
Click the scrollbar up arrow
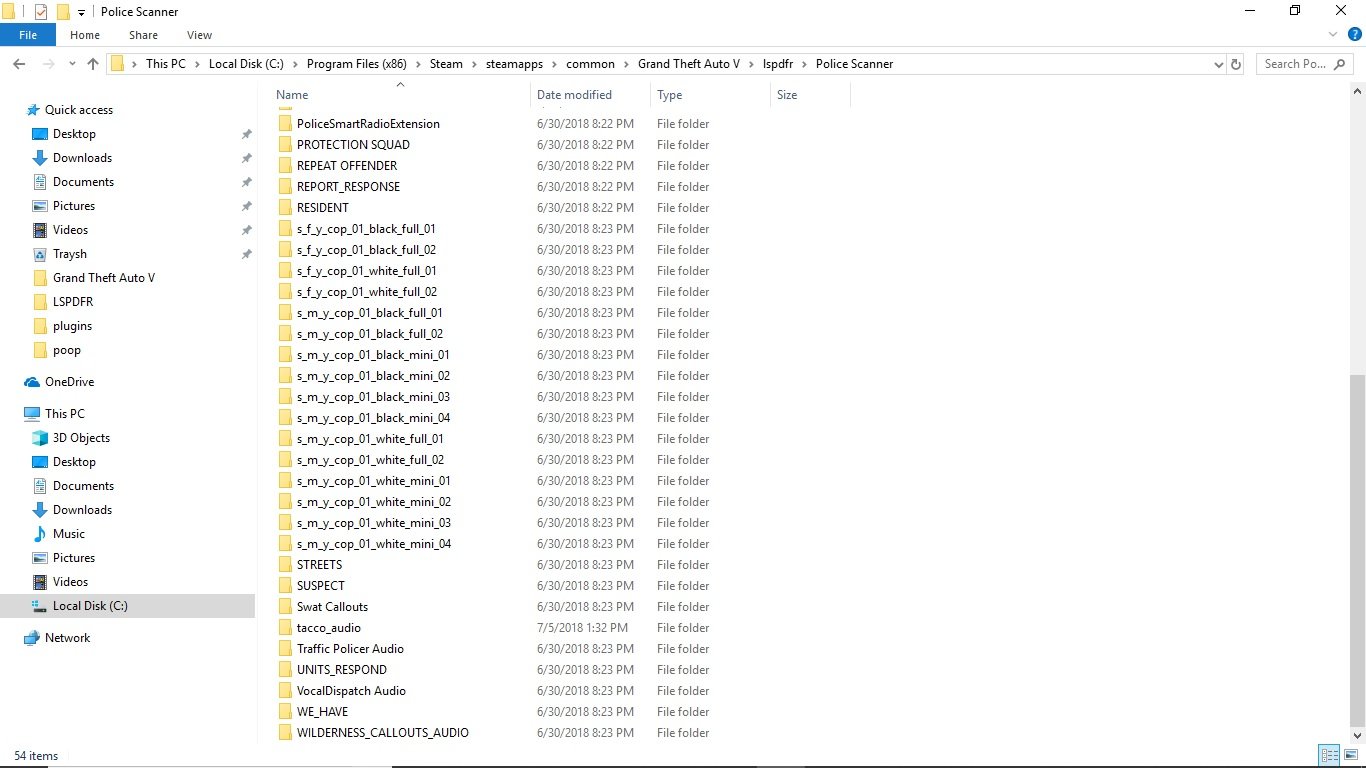pyautogui.click(x=1357, y=93)
